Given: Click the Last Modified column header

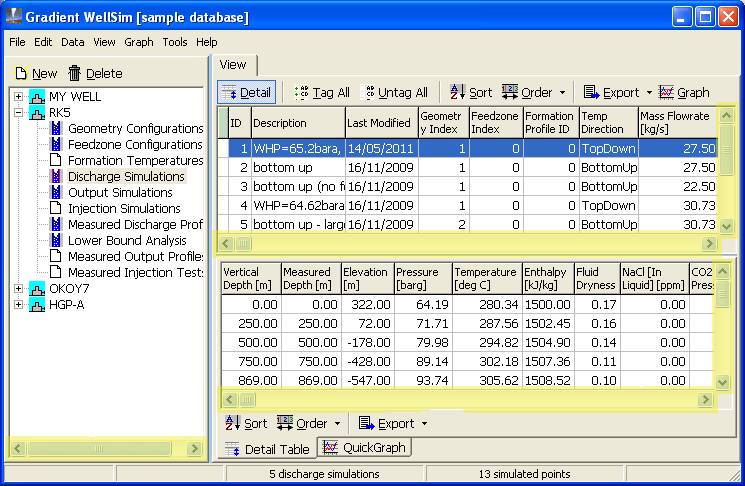Looking at the screenshot, I should point(382,123).
